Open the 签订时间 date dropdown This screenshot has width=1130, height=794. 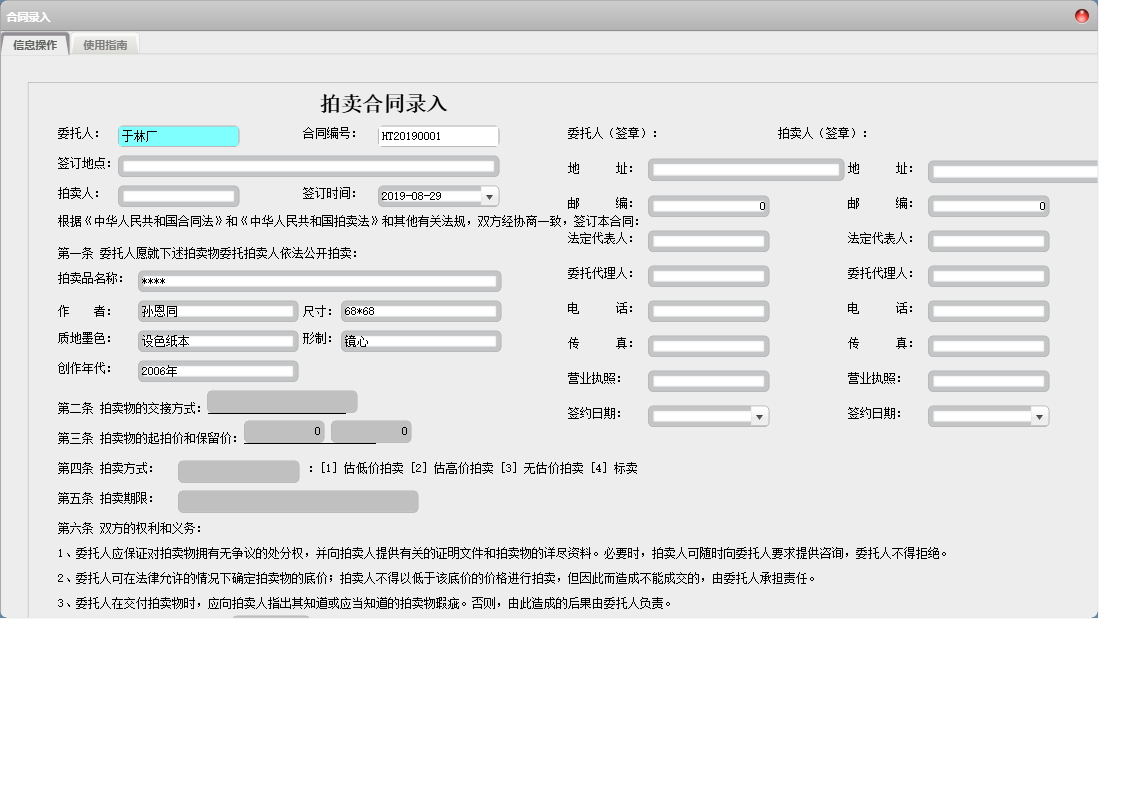click(489, 196)
